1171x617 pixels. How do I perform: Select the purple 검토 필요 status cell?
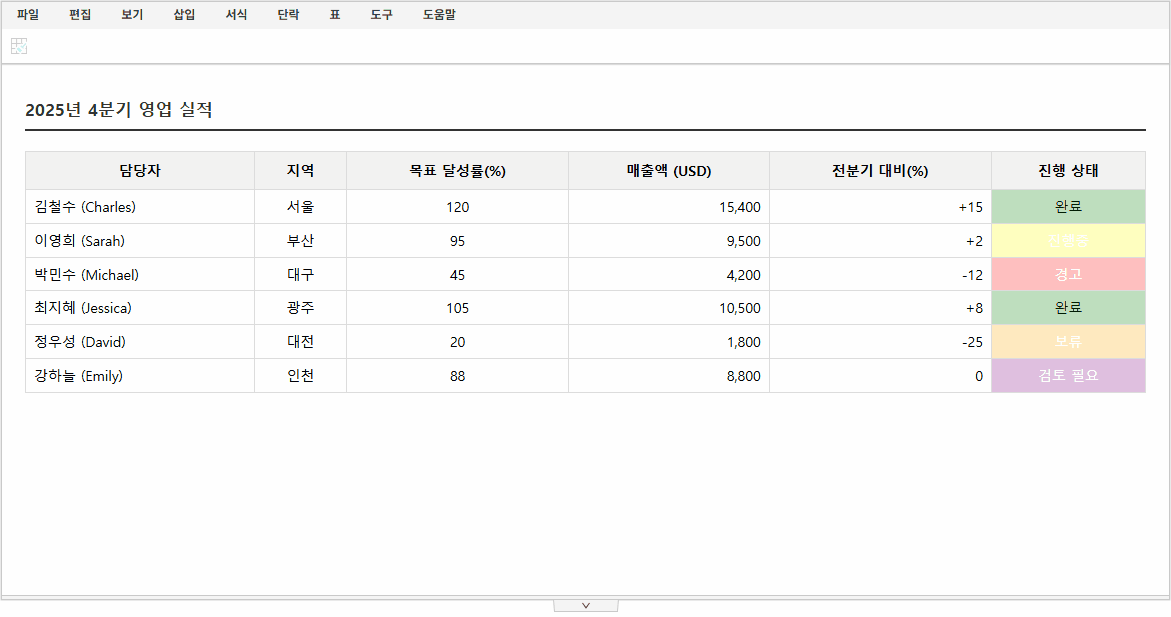point(1068,375)
